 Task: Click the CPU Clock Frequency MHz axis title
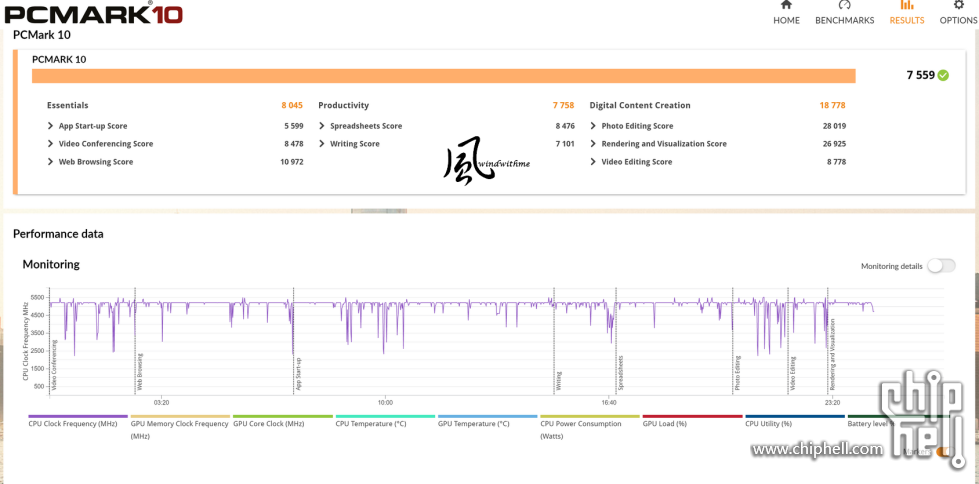(26, 341)
